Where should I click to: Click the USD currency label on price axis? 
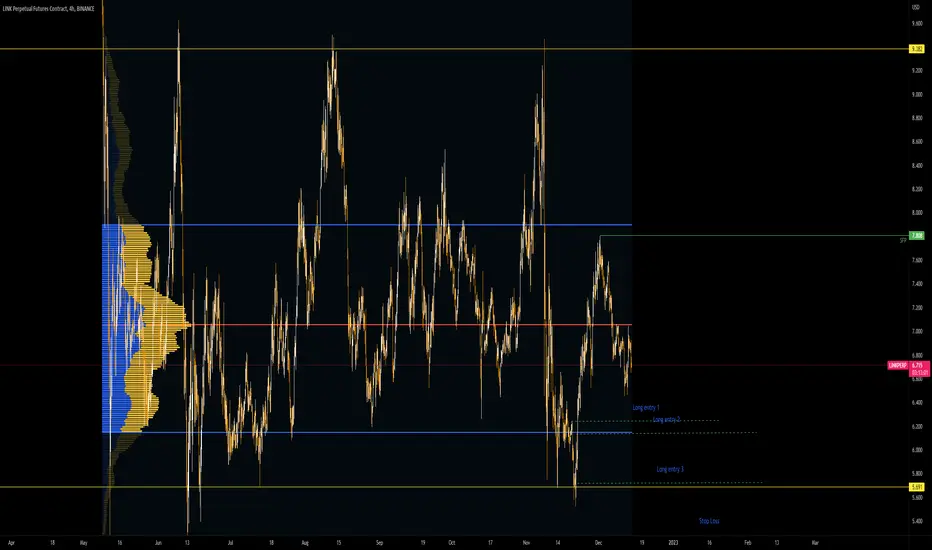(915, 7)
